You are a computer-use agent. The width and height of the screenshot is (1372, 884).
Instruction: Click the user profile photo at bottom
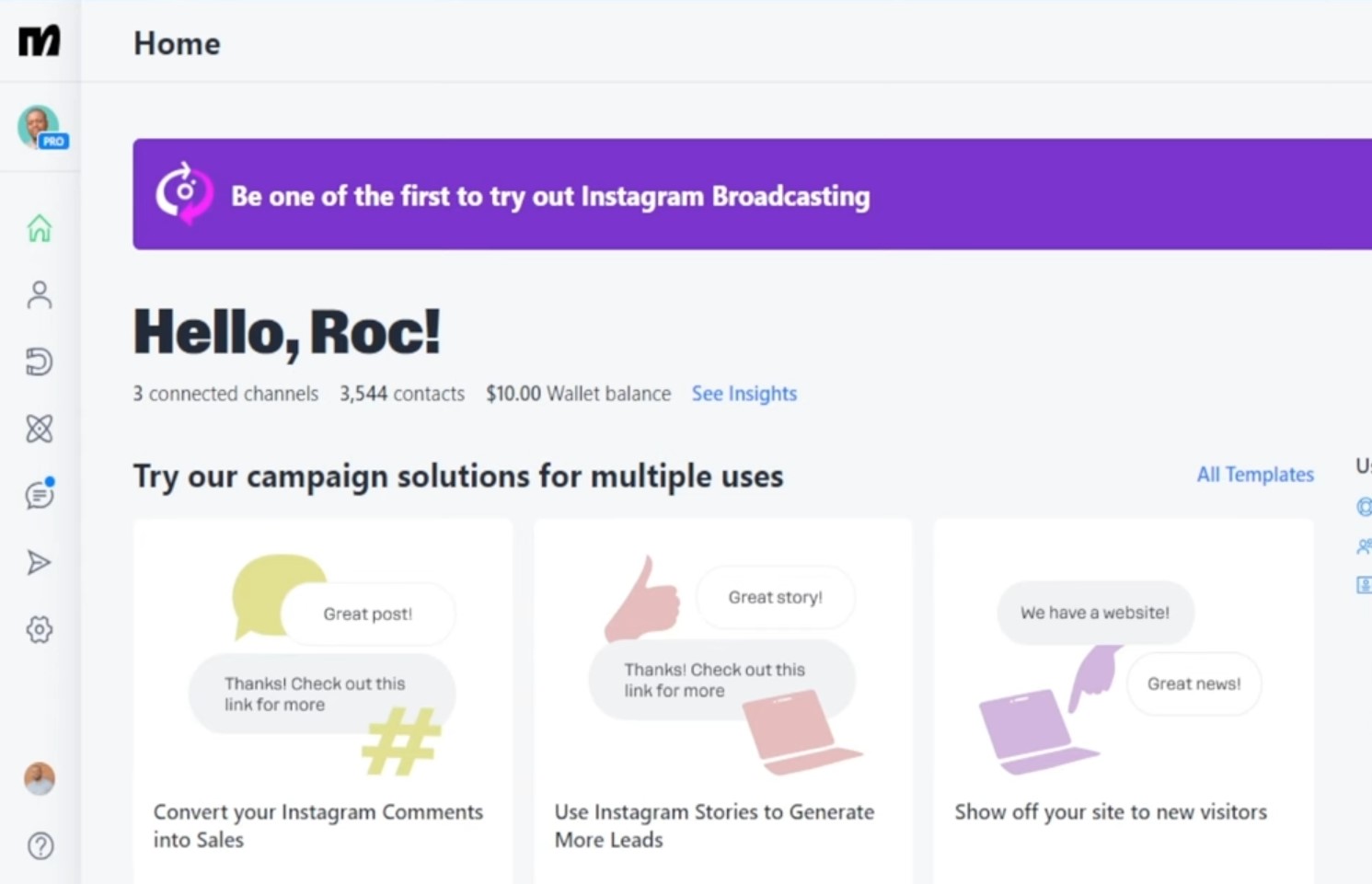[40, 779]
